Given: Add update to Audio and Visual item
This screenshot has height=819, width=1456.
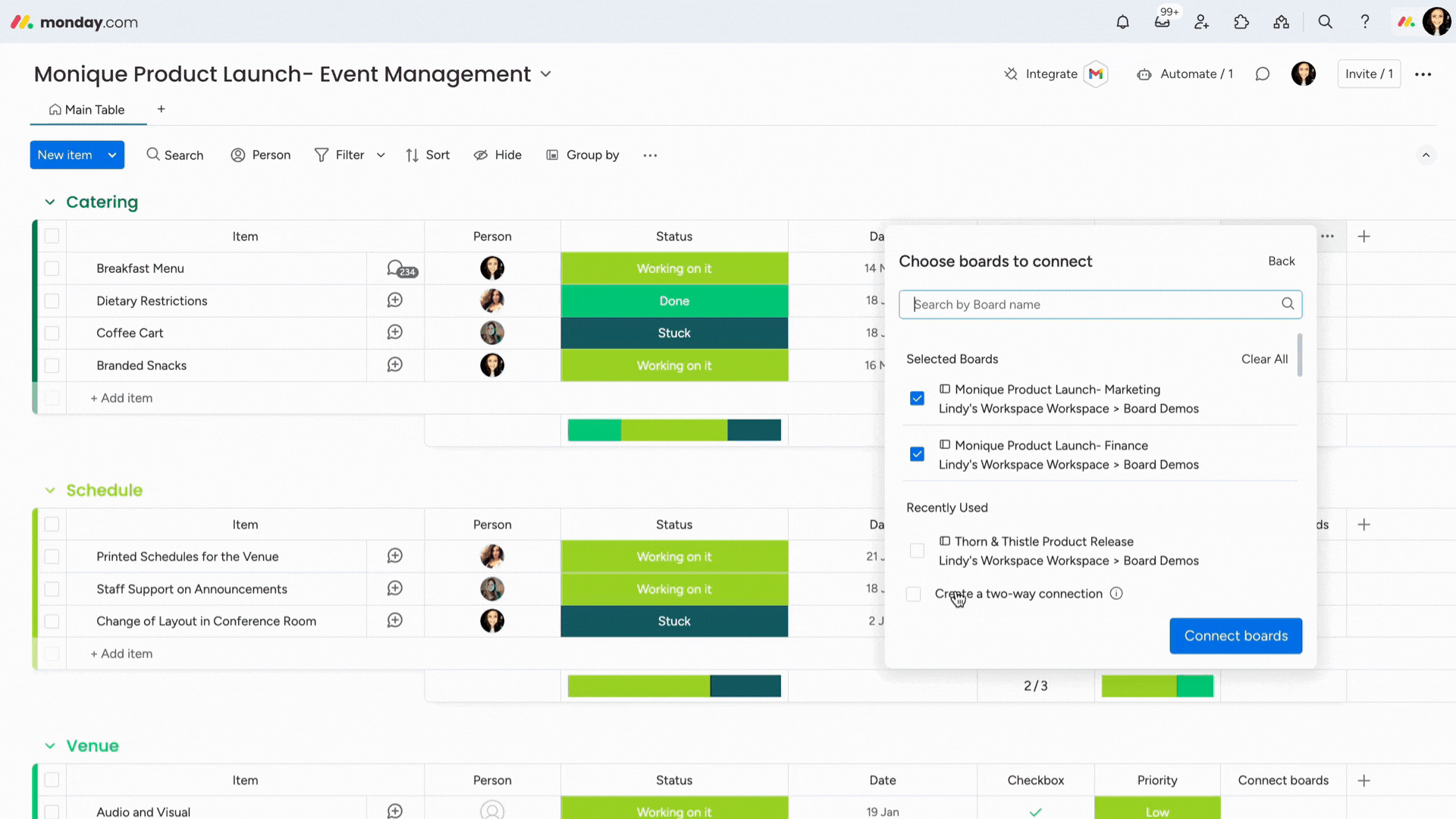Looking at the screenshot, I should tap(395, 811).
